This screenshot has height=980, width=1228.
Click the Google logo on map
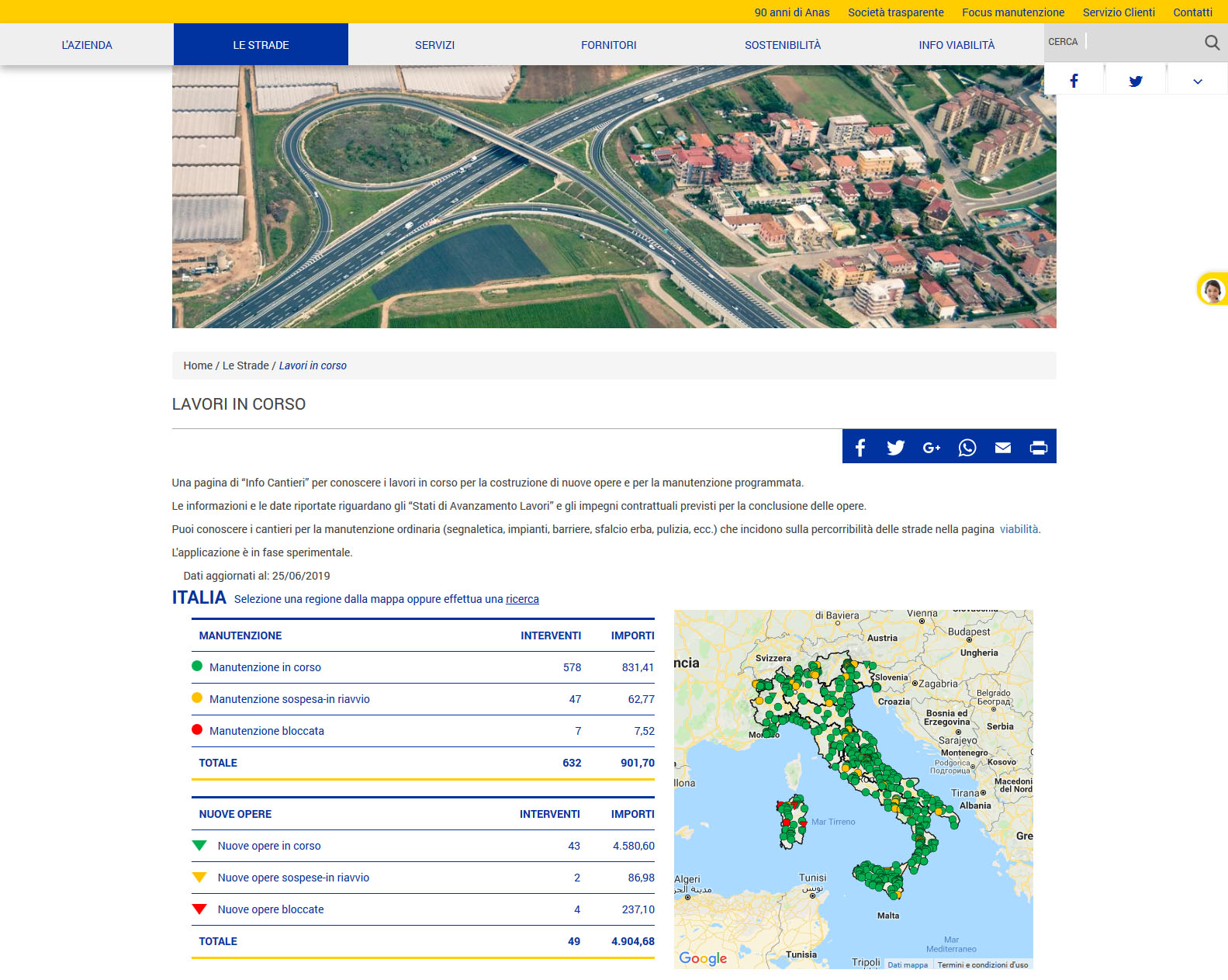click(703, 958)
